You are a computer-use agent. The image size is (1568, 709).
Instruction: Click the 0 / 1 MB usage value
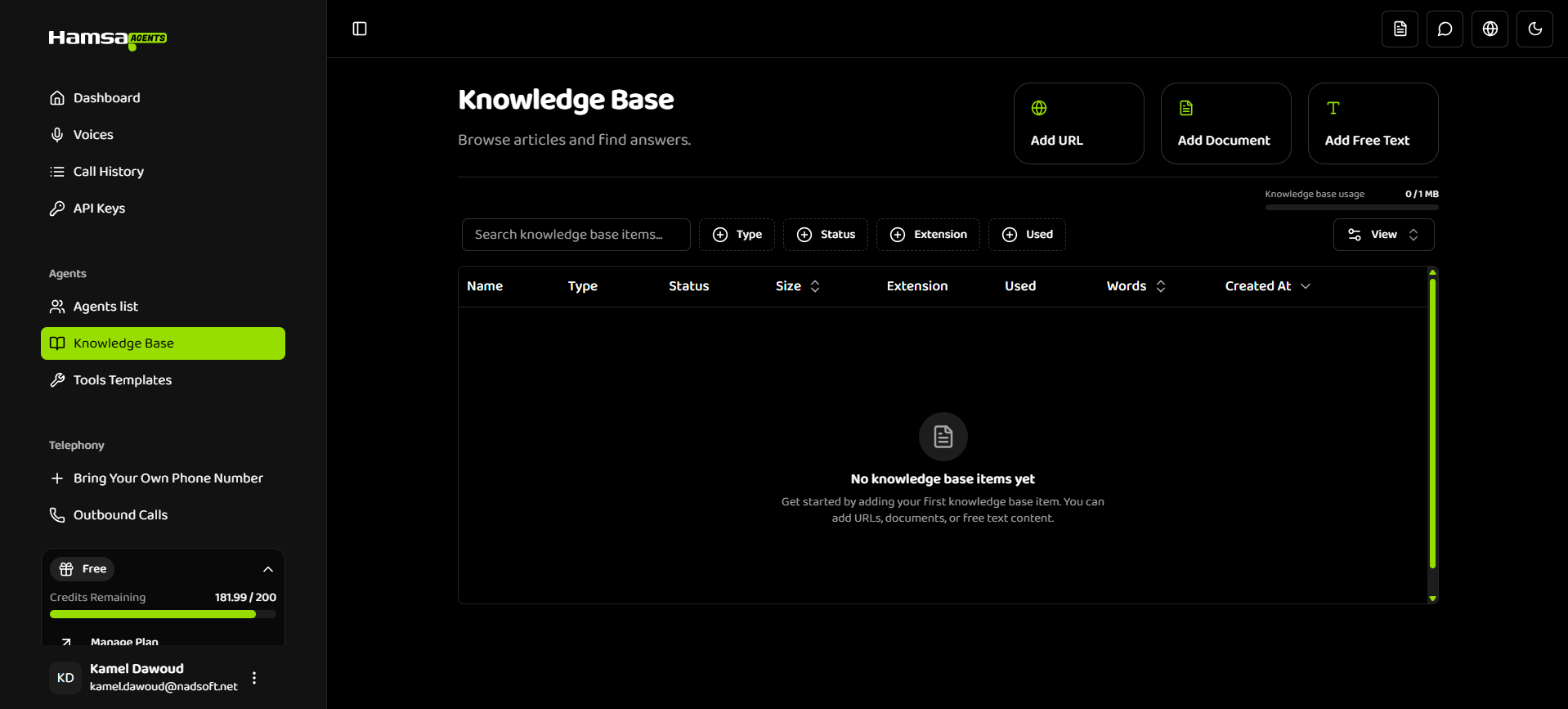1422,194
